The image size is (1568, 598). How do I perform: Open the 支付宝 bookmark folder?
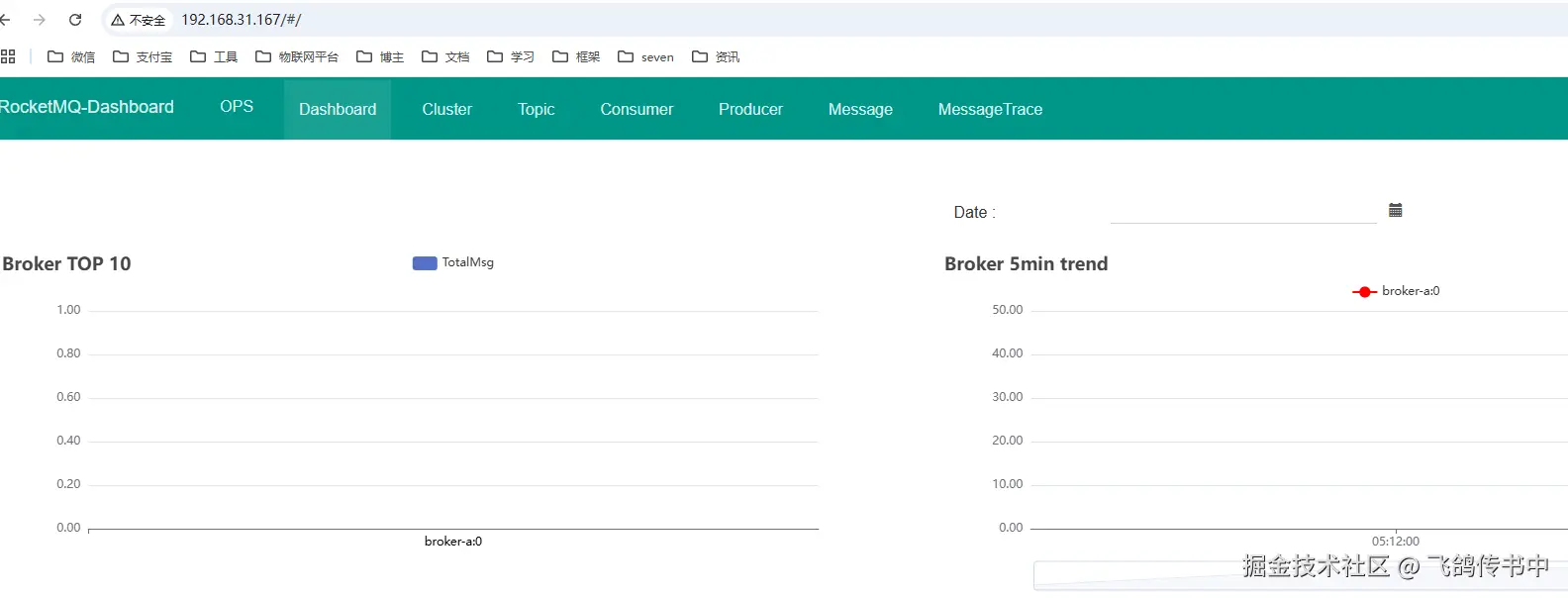coord(143,56)
